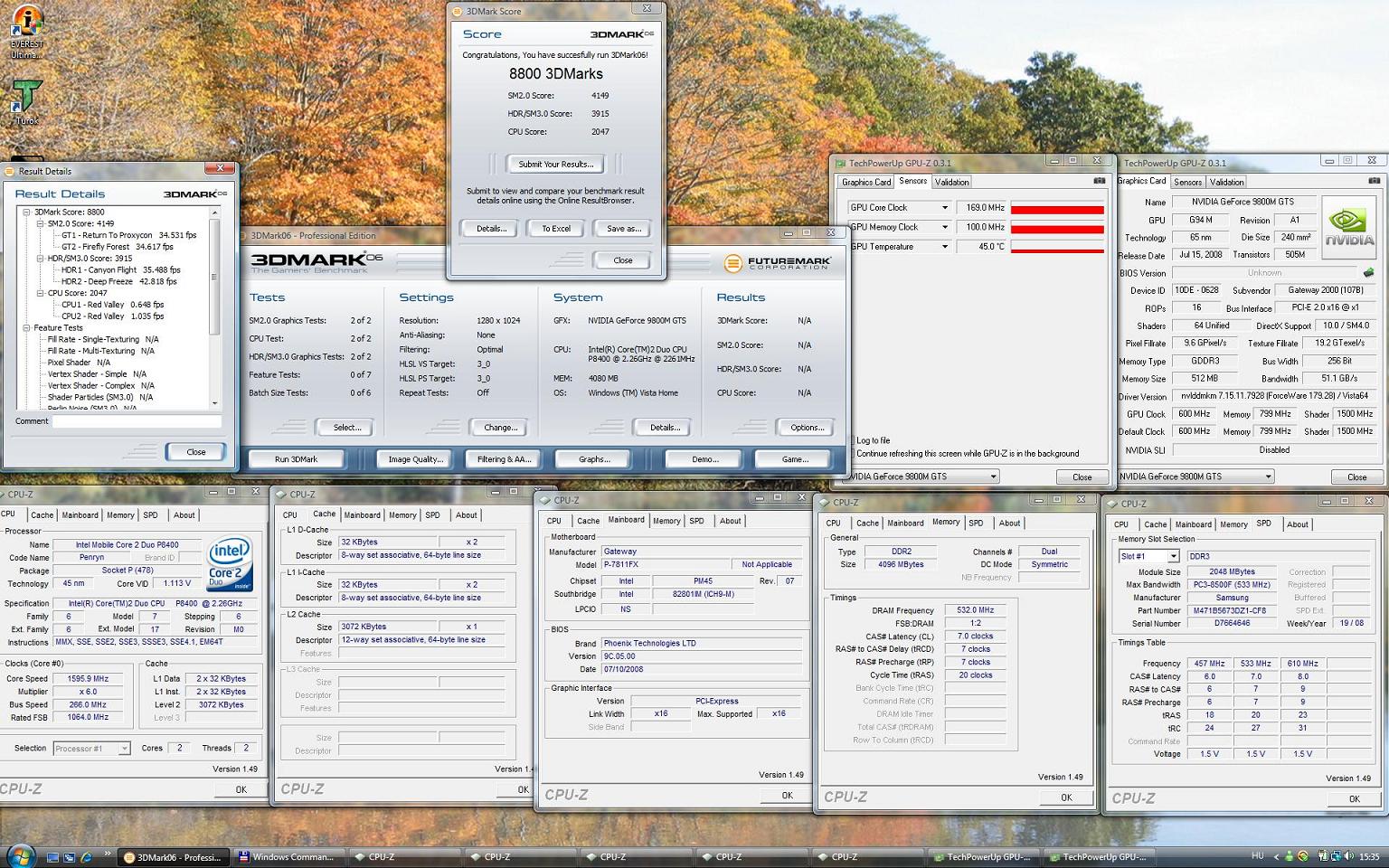Image resolution: width=1389 pixels, height=868 pixels.
Task: Click the Switch Between Windows quick launch icon
Action: point(71,857)
